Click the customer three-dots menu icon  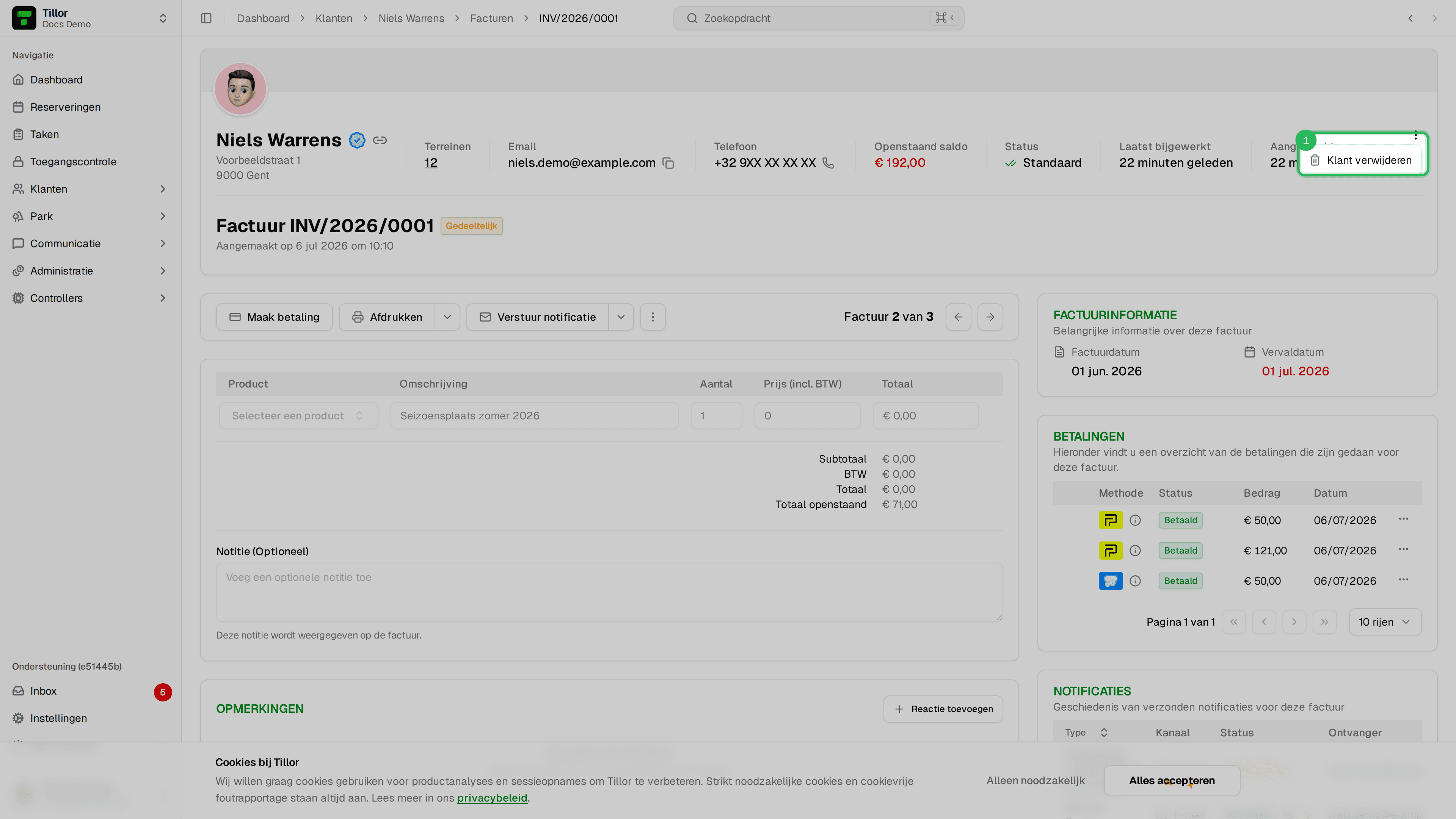[x=1416, y=135]
